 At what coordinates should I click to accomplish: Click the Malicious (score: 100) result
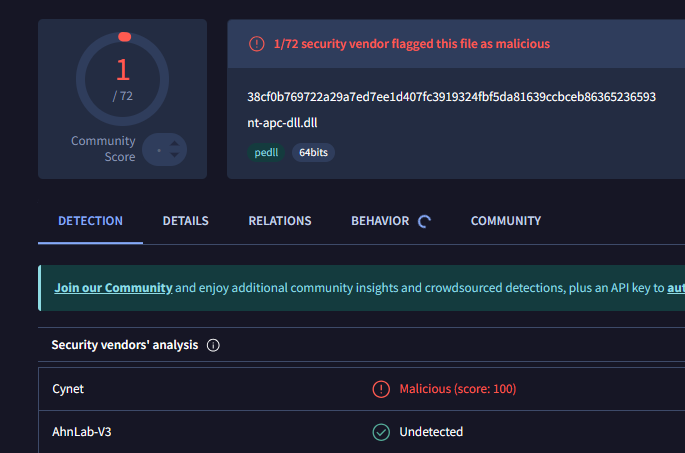(457, 388)
